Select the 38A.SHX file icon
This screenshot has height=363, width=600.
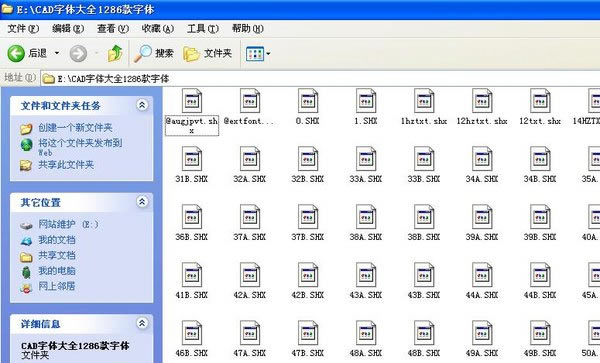(366, 217)
